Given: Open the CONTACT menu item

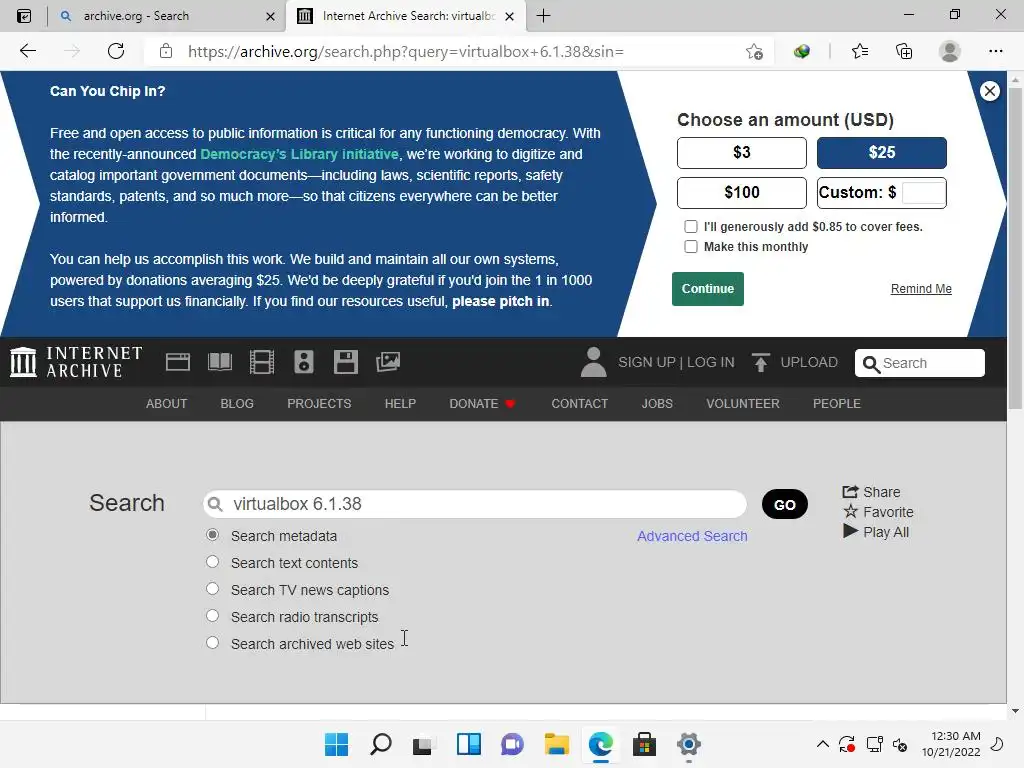Looking at the screenshot, I should coord(580,404).
